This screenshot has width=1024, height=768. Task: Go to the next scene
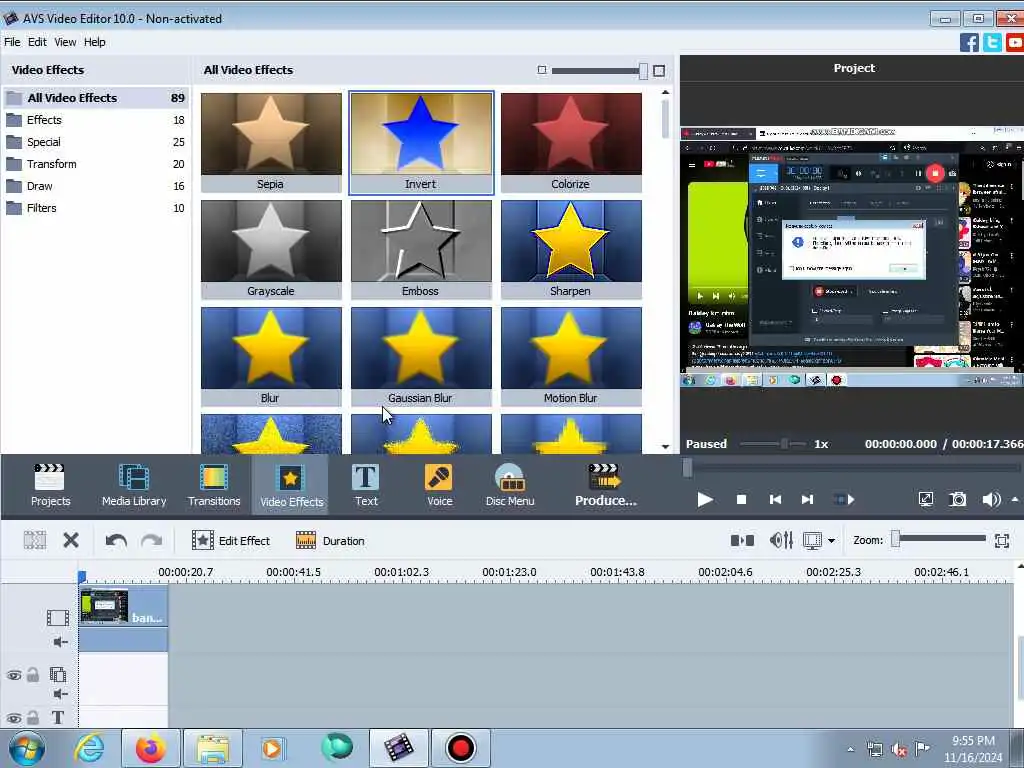tap(844, 500)
